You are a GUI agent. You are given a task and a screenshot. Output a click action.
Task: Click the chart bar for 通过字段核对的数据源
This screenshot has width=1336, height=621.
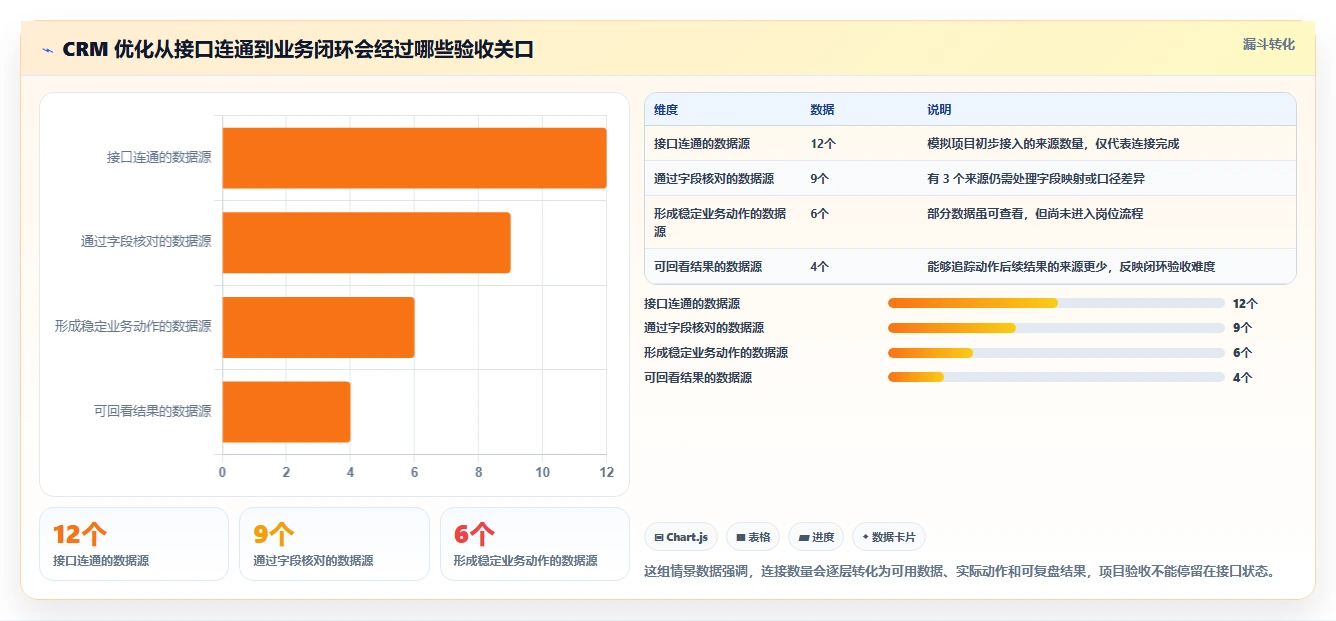[366, 242]
